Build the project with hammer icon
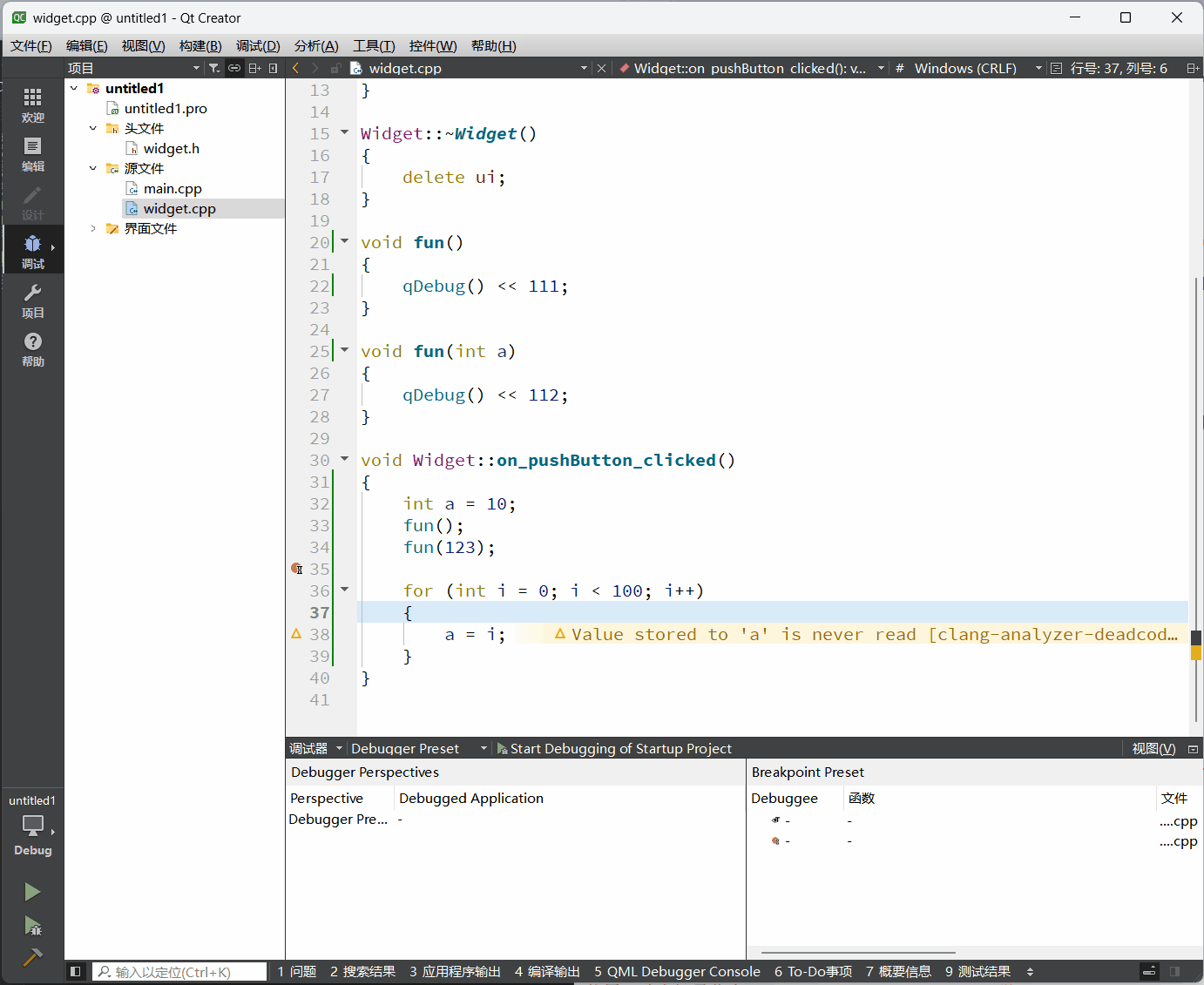 pyautogui.click(x=32, y=957)
